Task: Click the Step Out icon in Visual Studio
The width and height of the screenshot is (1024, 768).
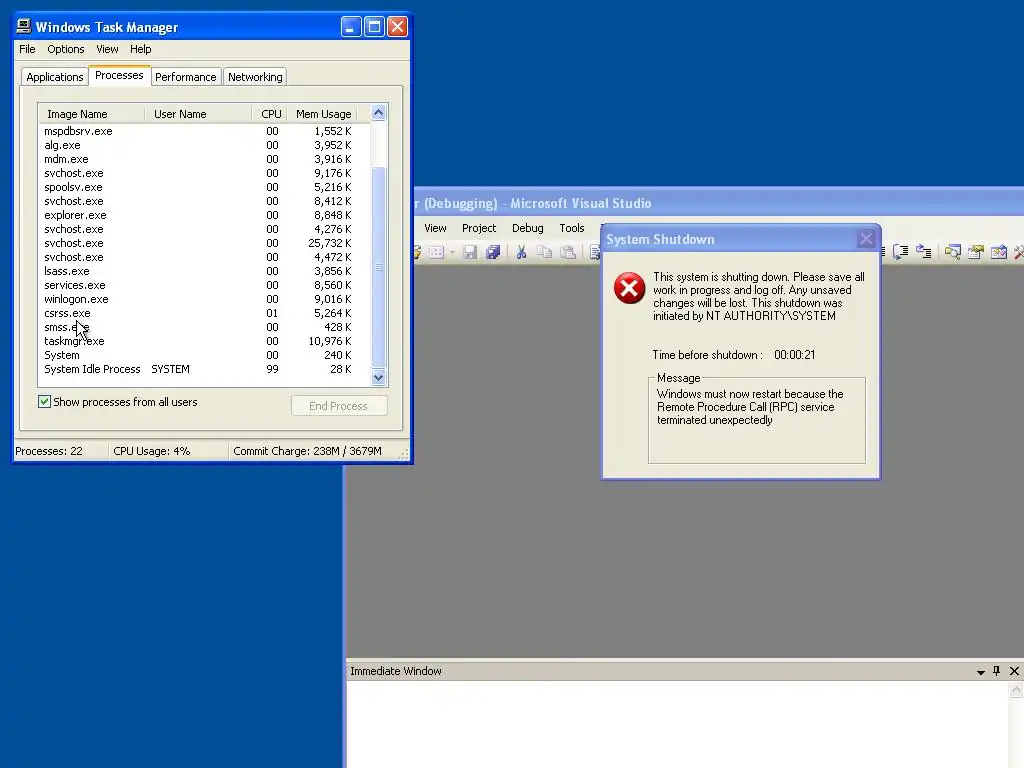Action: pos(923,252)
